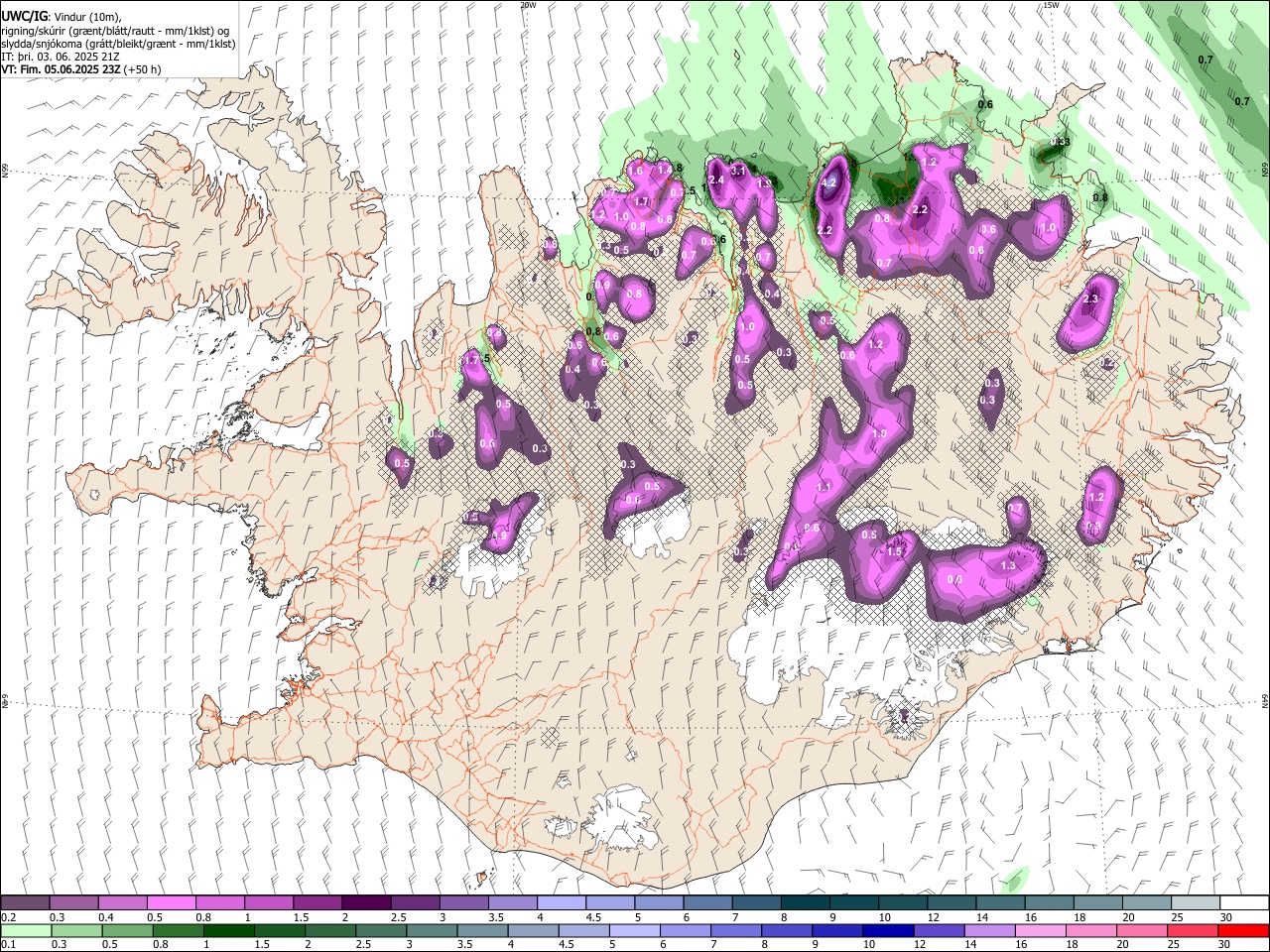Pick the pale green 0.1 swatch in lower legend
The image size is (1270, 952).
click(x=26, y=930)
